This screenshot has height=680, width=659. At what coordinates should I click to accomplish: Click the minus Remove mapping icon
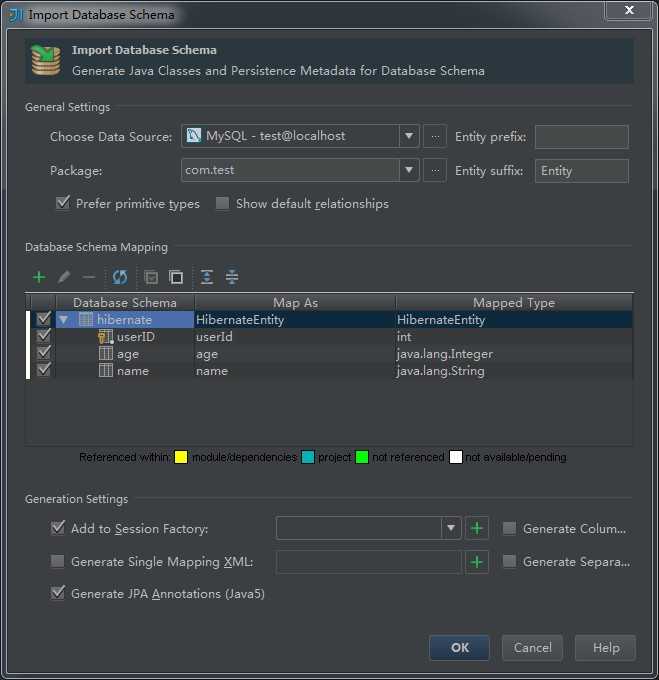[89, 277]
